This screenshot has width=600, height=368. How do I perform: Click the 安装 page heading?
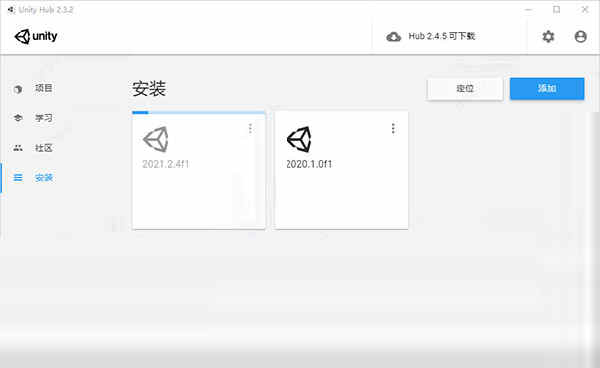point(149,89)
